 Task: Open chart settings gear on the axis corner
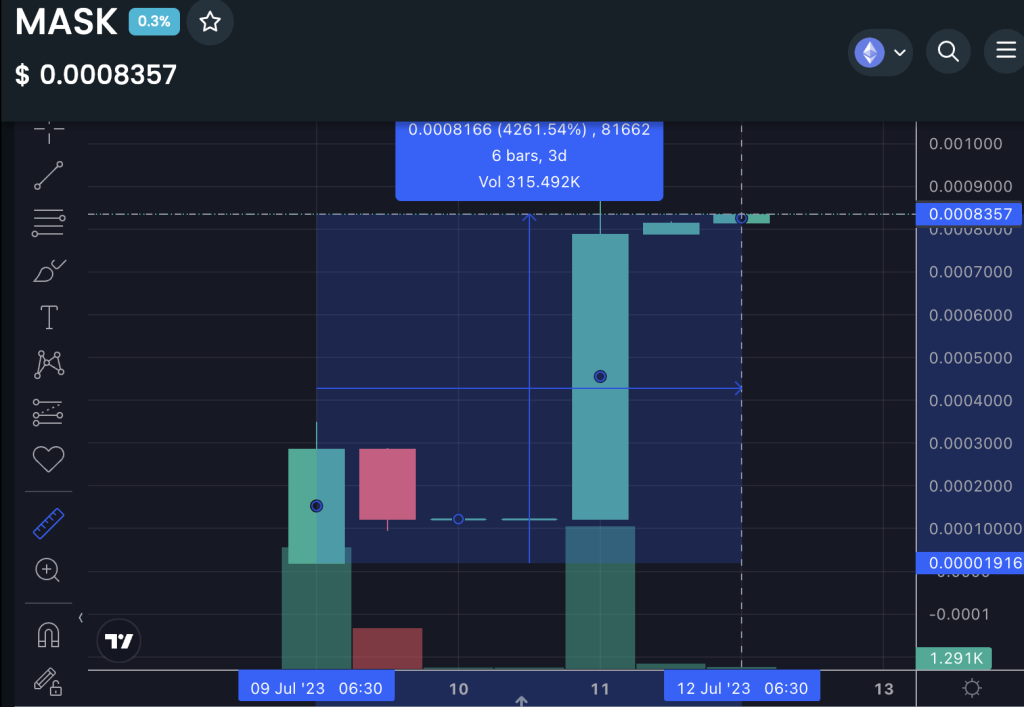pos(971,688)
